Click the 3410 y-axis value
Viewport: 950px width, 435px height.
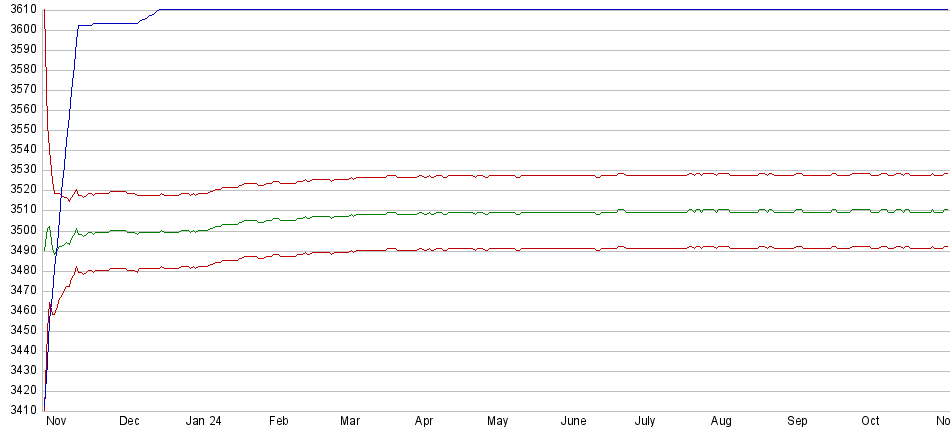pos(21,410)
